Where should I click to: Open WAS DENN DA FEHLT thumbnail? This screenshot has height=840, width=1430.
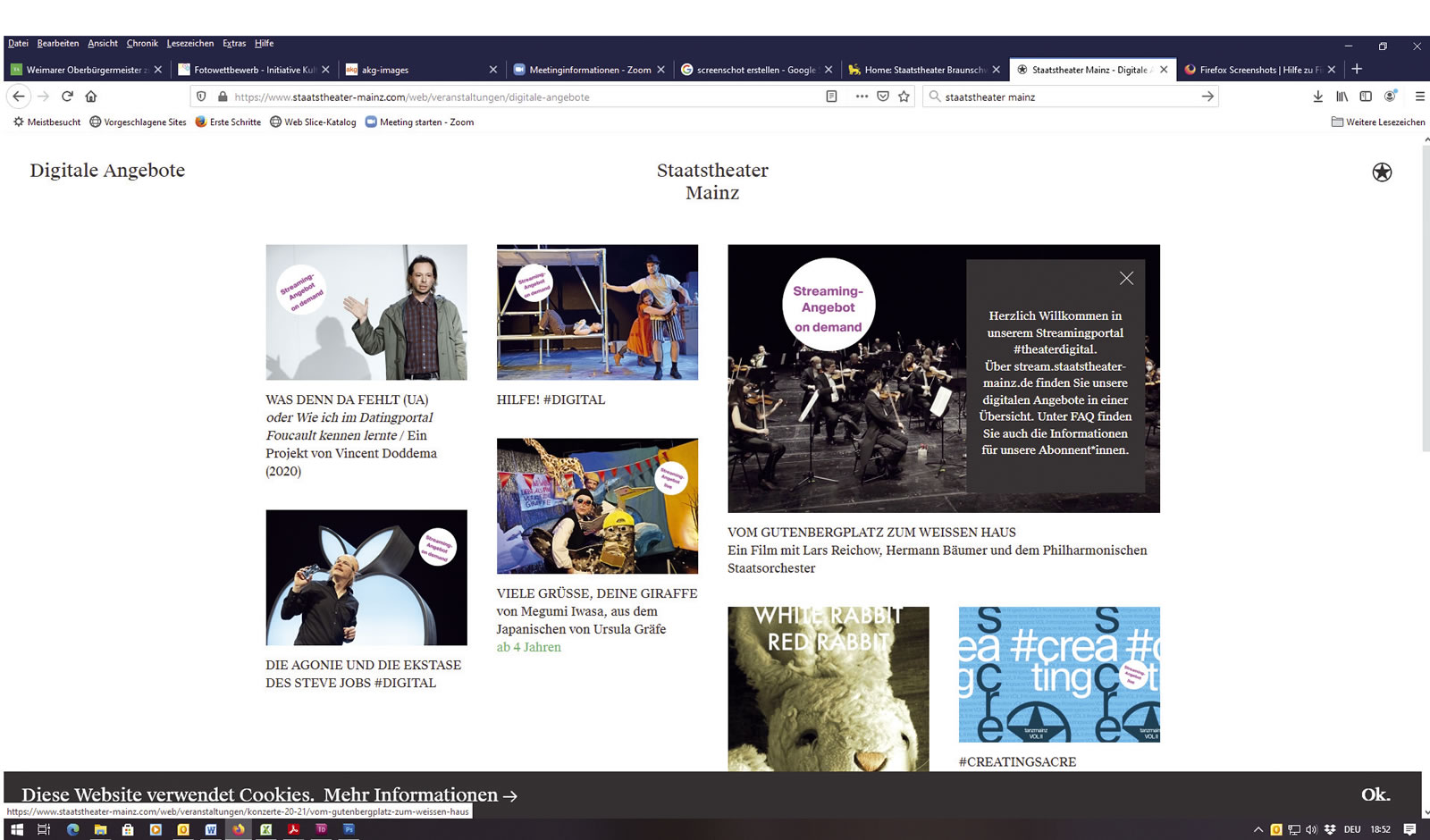pyautogui.click(x=366, y=312)
